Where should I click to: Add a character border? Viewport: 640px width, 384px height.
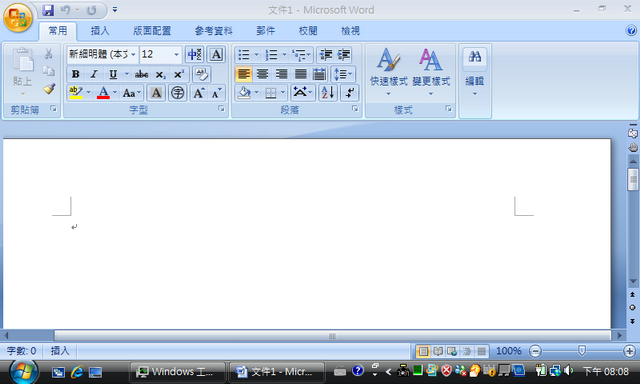(x=216, y=54)
